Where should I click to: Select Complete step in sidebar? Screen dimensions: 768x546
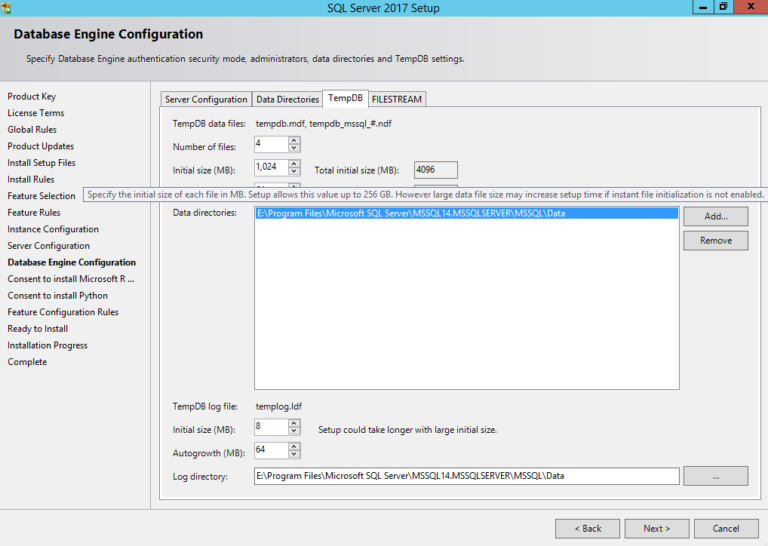point(27,362)
